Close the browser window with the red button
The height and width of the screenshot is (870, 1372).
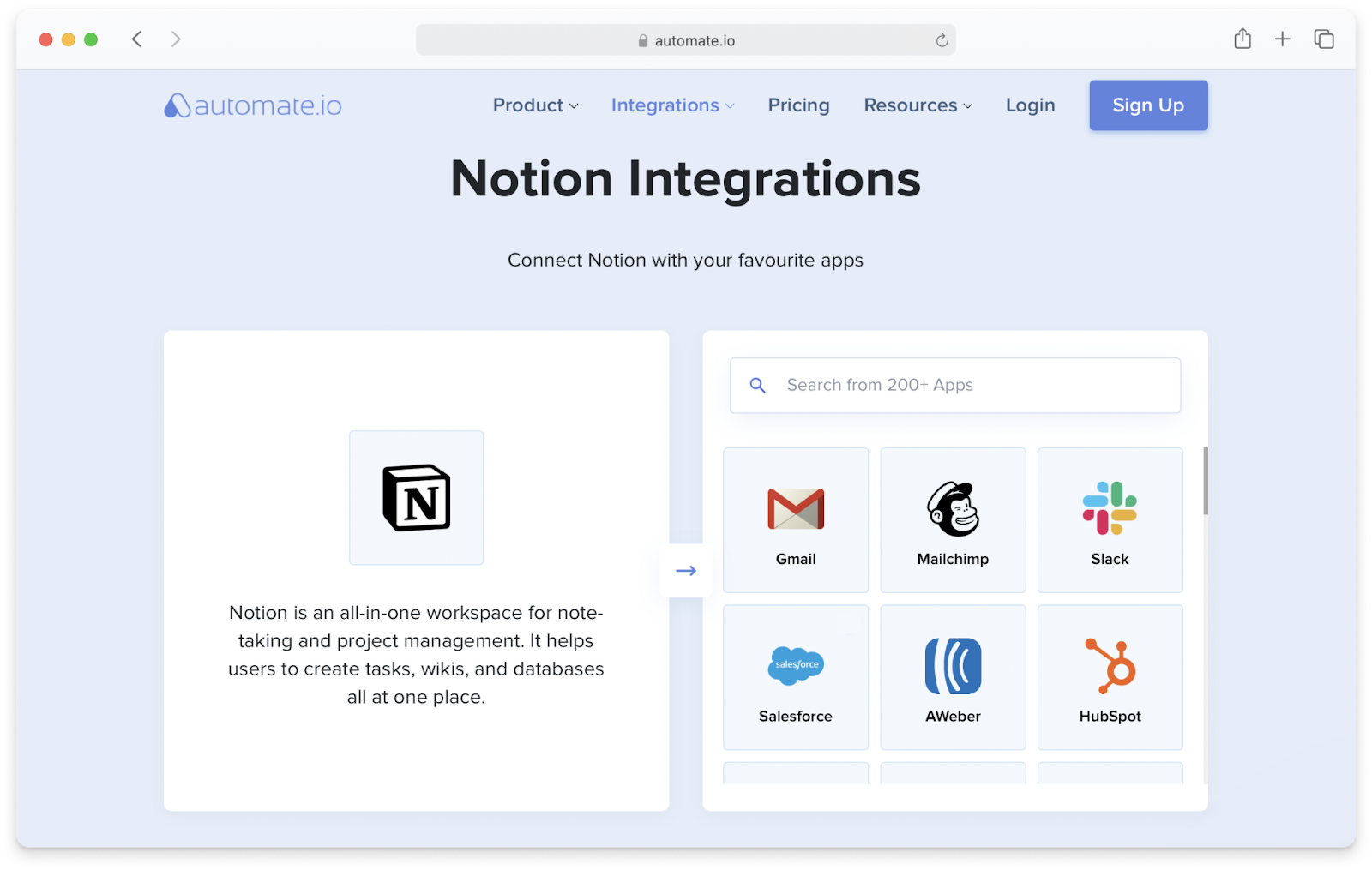(46, 39)
